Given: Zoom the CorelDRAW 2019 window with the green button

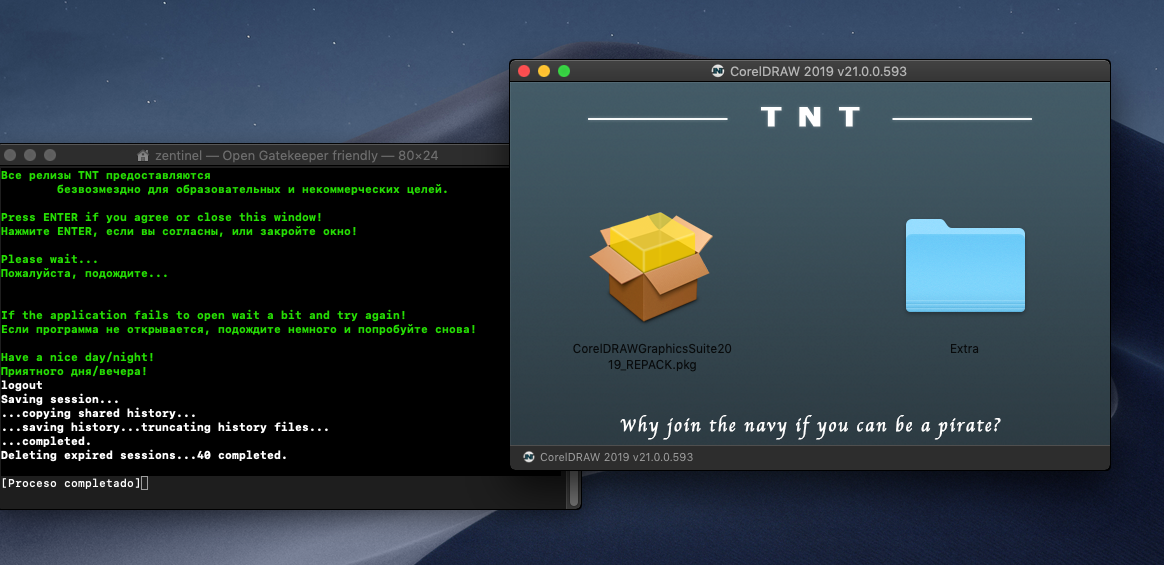Looking at the screenshot, I should coord(564,71).
